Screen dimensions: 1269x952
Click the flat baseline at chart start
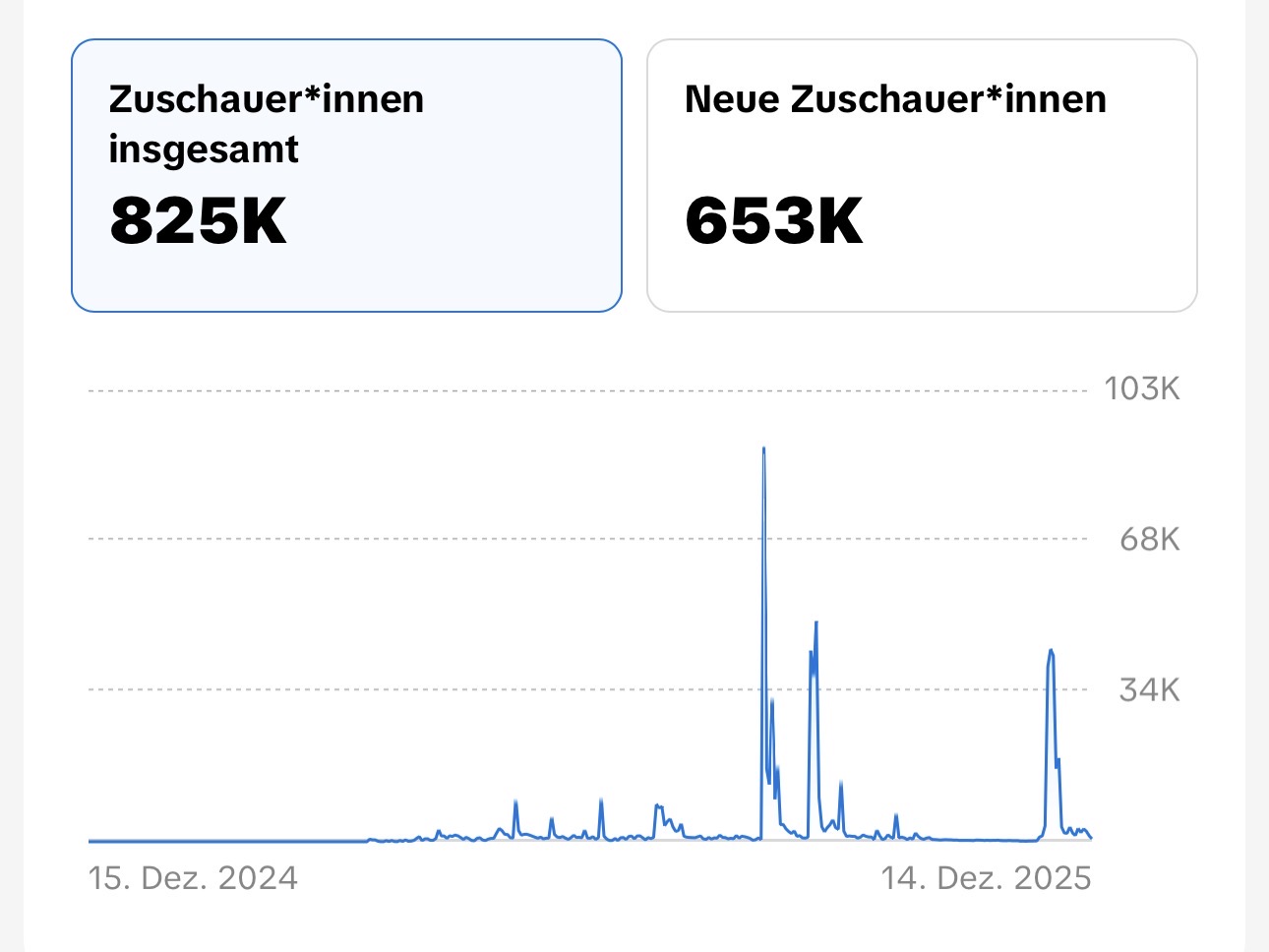pyautogui.click(x=197, y=841)
